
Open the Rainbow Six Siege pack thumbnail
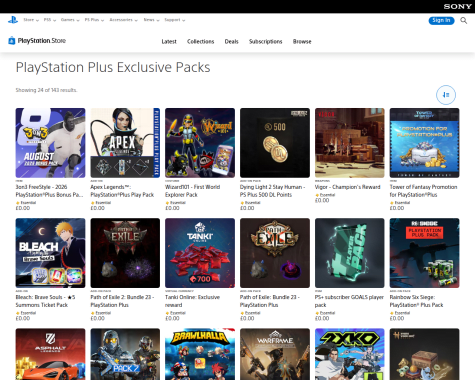coord(424,253)
